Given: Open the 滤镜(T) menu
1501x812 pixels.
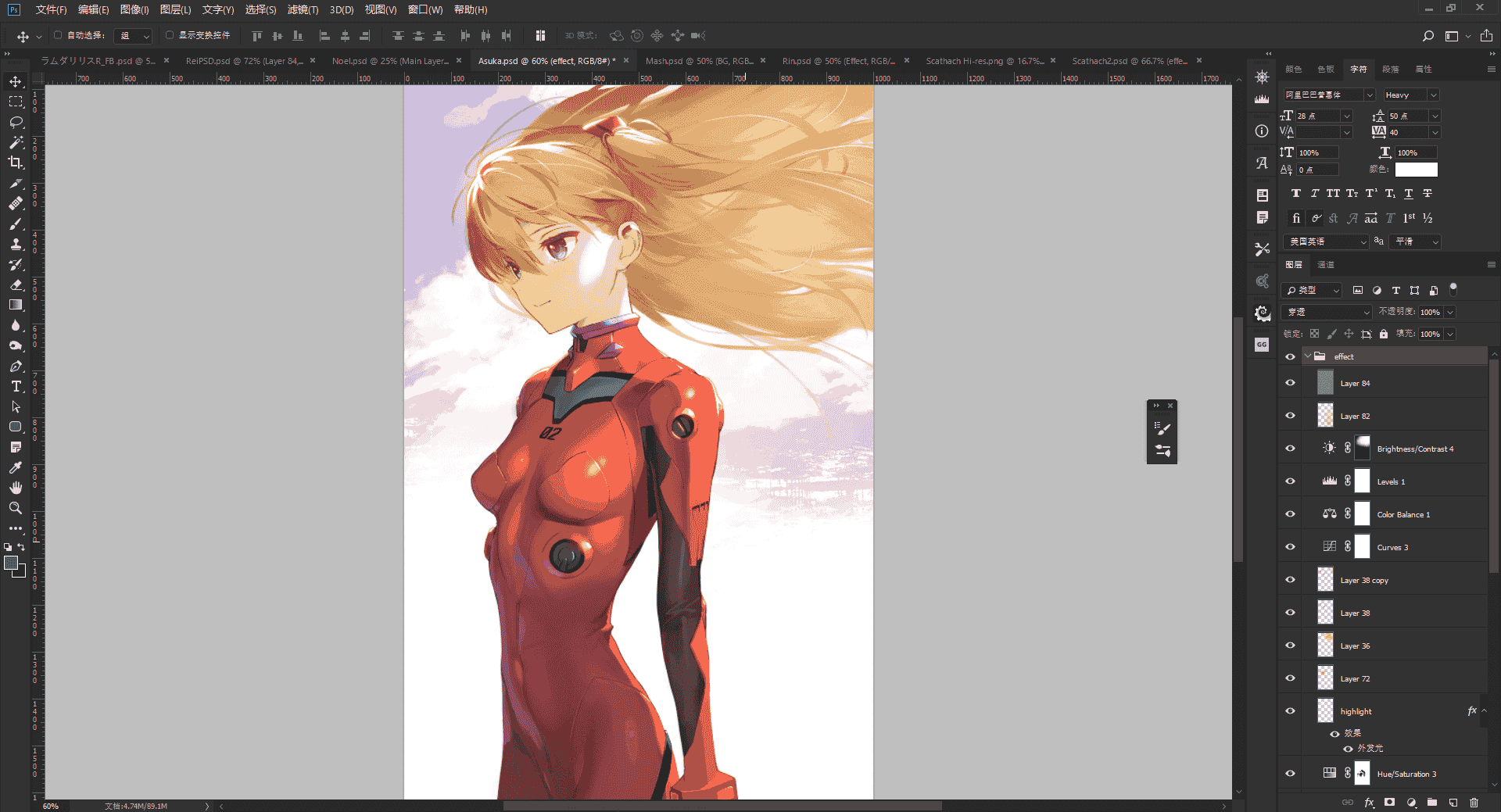Looking at the screenshot, I should pos(303,9).
